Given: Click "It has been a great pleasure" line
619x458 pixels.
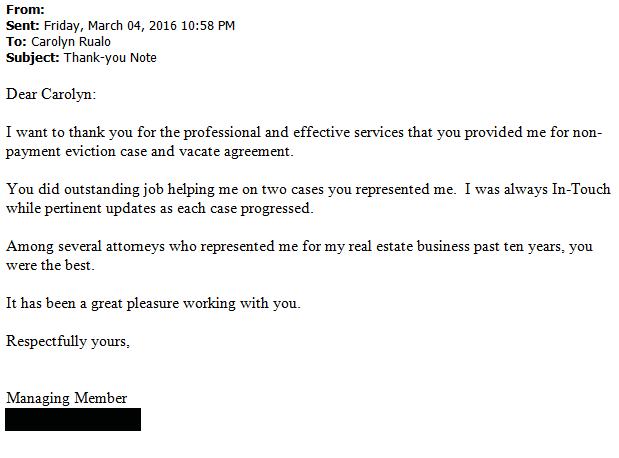Looking at the screenshot, I should click(x=153, y=303).
